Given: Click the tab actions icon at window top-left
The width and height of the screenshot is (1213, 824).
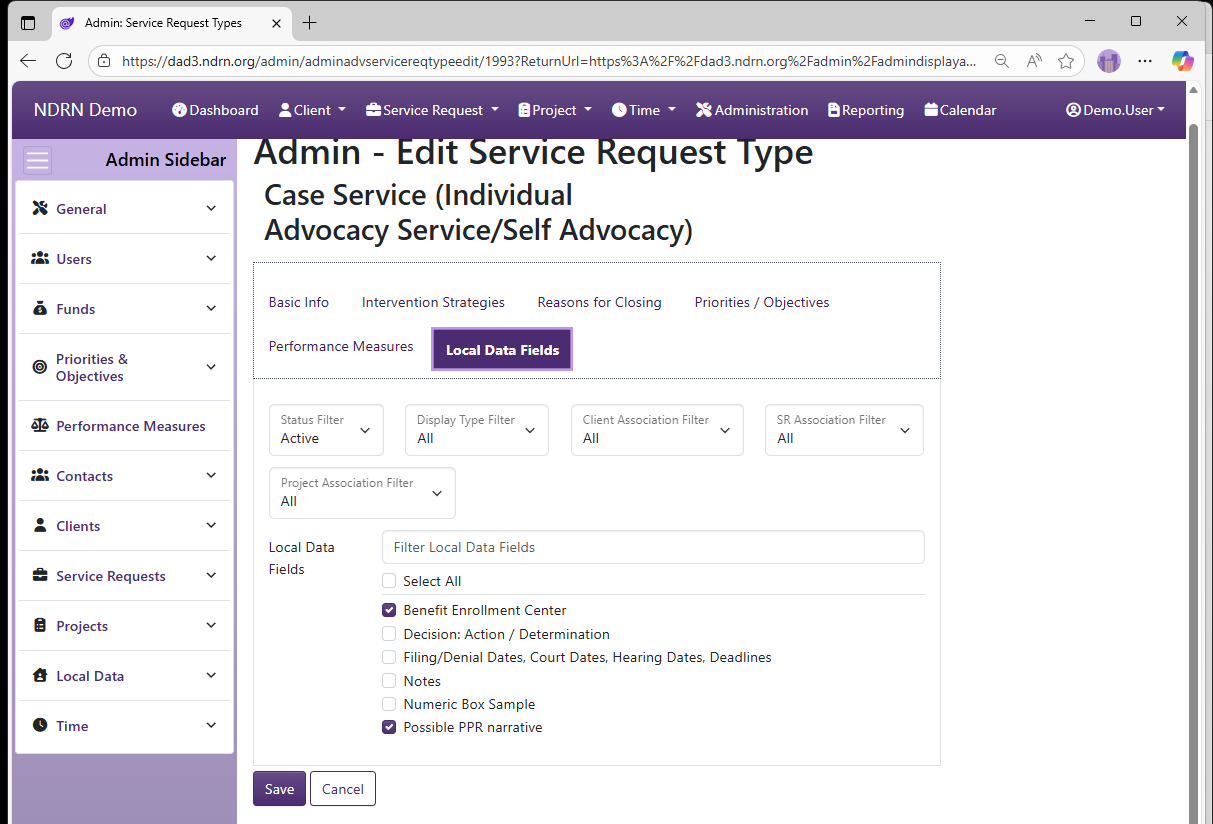Looking at the screenshot, I should [28, 22].
